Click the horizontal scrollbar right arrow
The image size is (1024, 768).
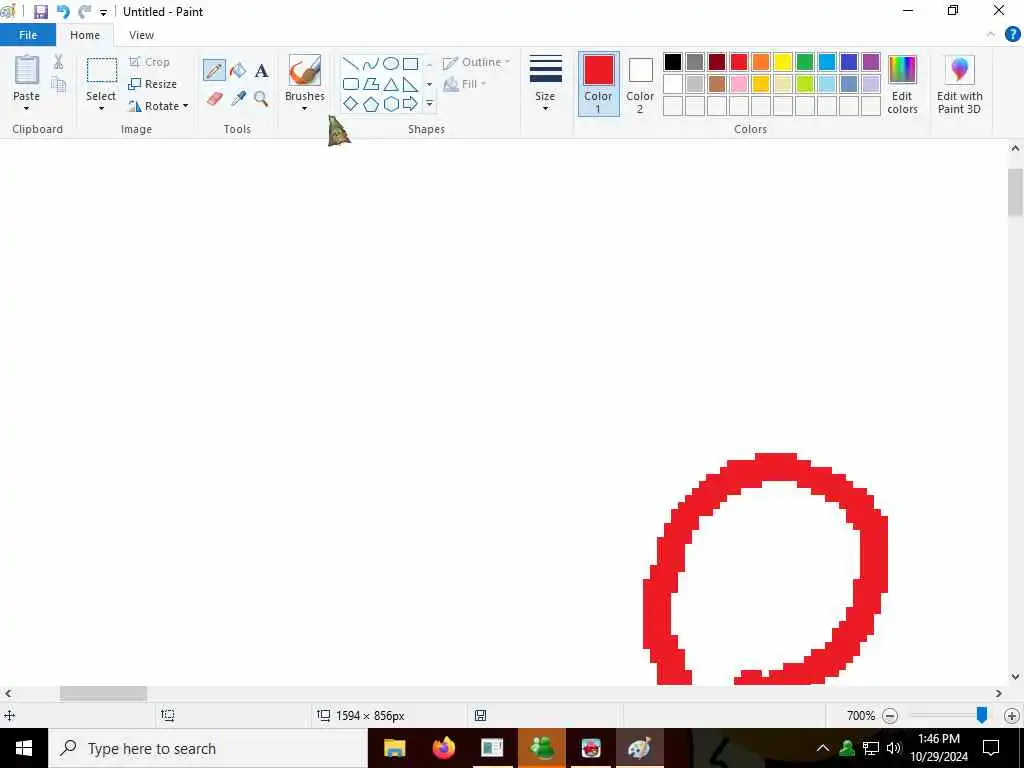point(999,694)
